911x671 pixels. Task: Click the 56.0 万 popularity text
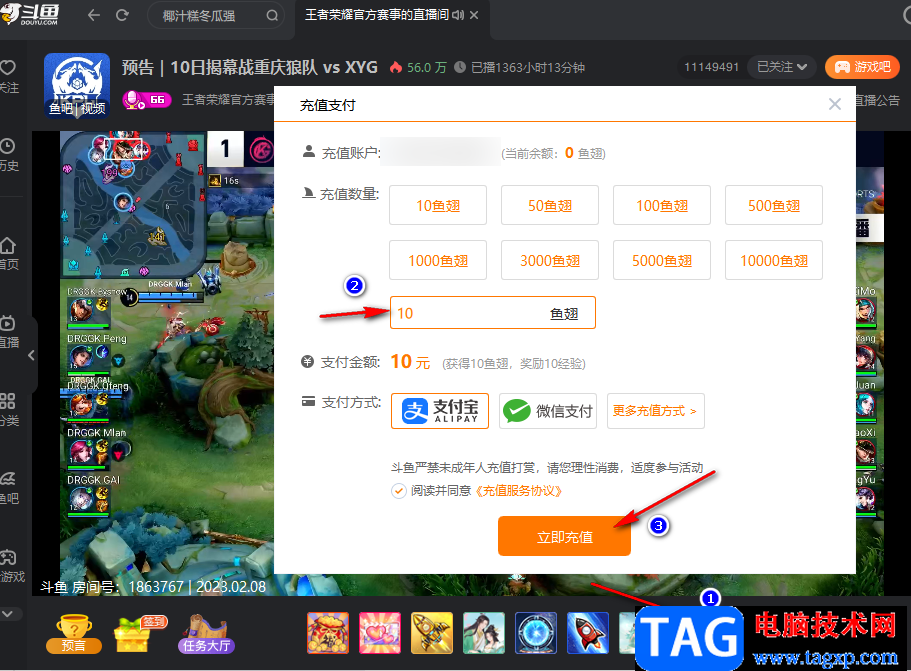[x=426, y=67]
